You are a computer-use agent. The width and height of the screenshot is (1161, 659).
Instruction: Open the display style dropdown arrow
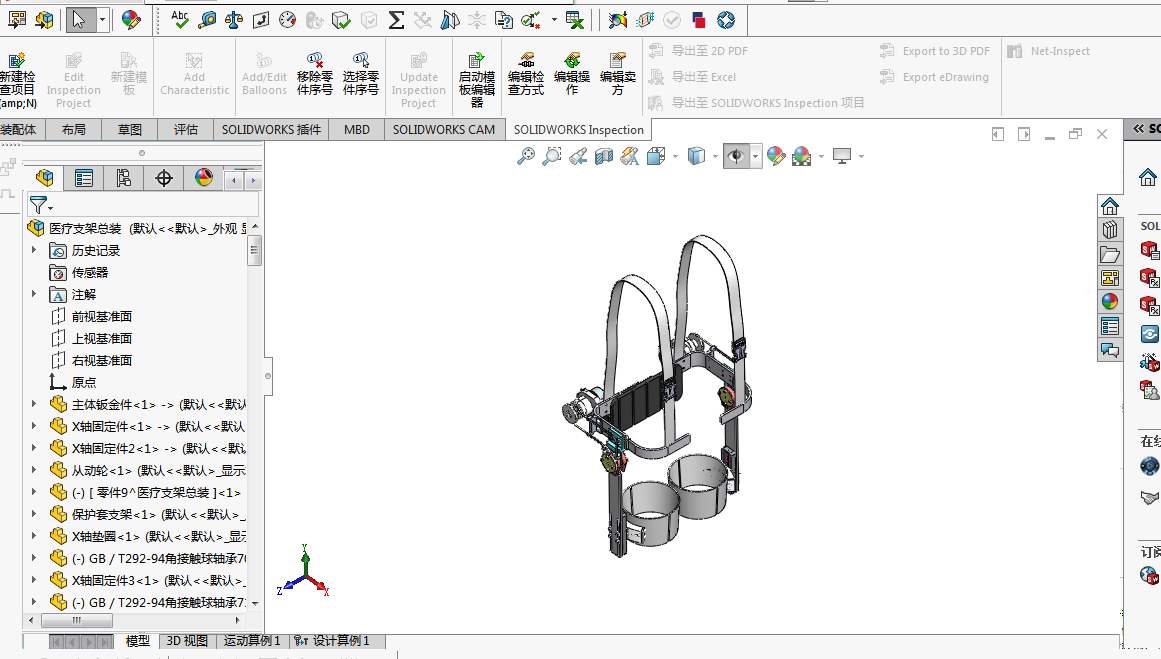point(715,157)
